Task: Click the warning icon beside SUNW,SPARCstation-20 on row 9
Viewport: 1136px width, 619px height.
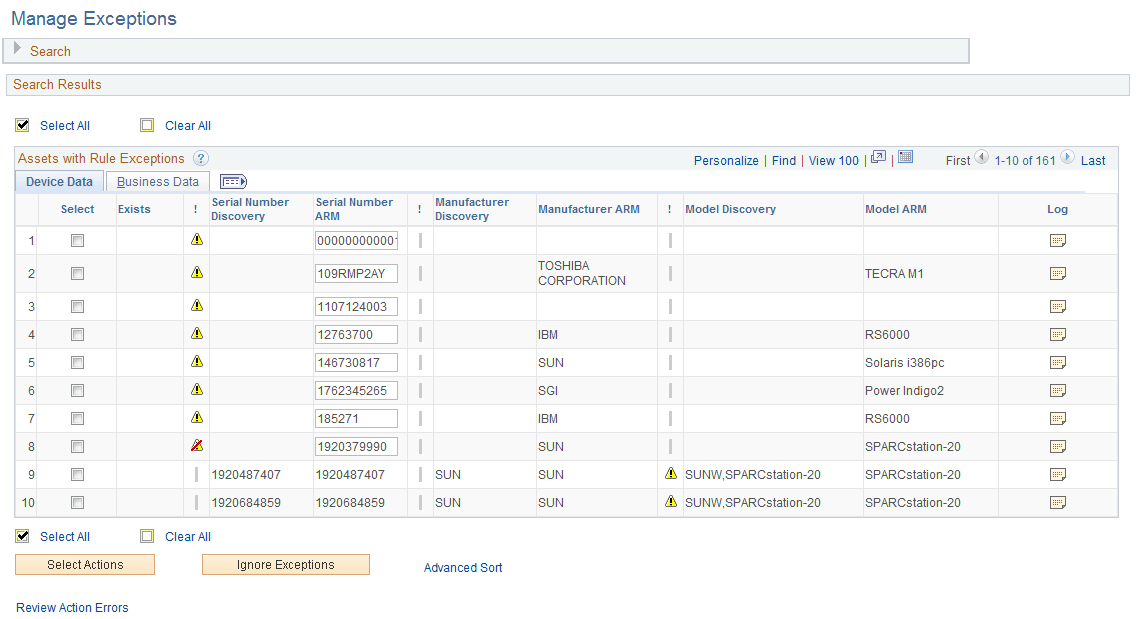Action: pyautogui.click(x=671, y=473)
